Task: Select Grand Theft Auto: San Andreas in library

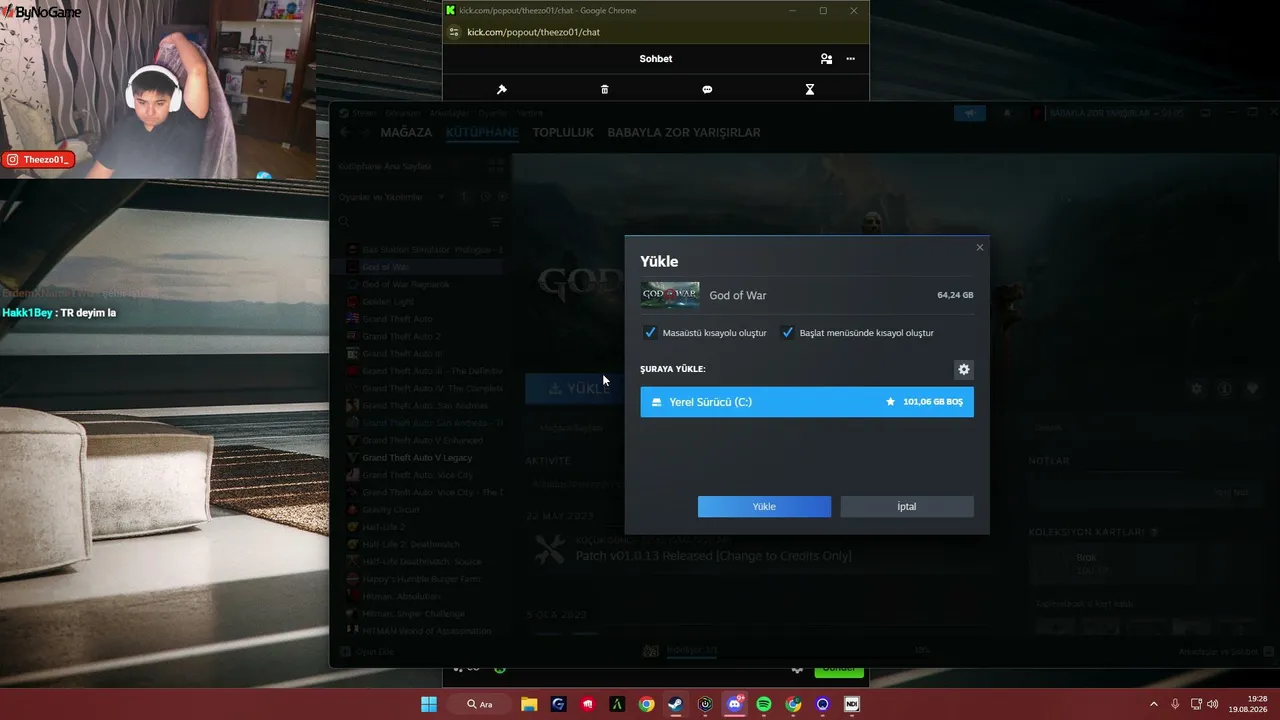Action: (424, 405)
